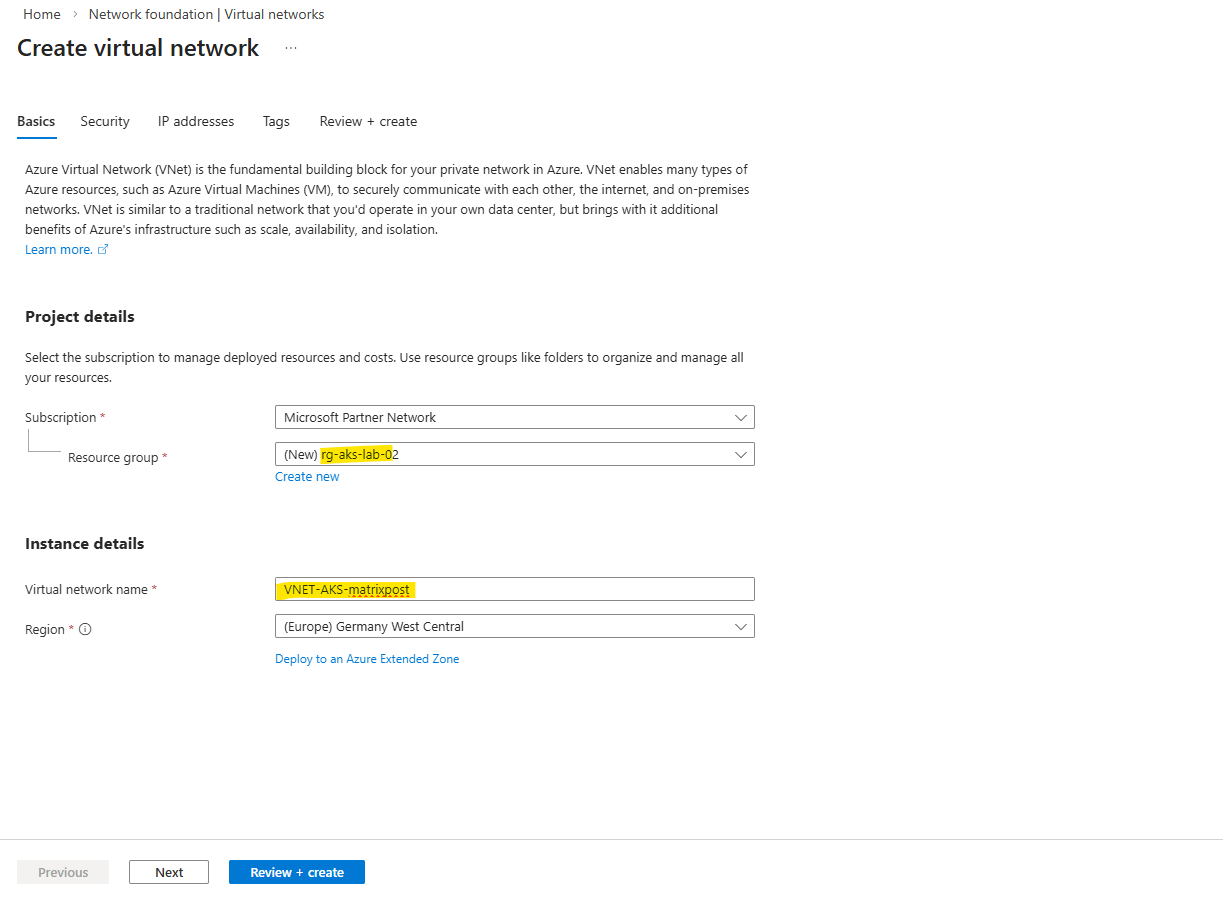Go to the Tags tab
The image size is (1223, 900).
click(276, 121)
